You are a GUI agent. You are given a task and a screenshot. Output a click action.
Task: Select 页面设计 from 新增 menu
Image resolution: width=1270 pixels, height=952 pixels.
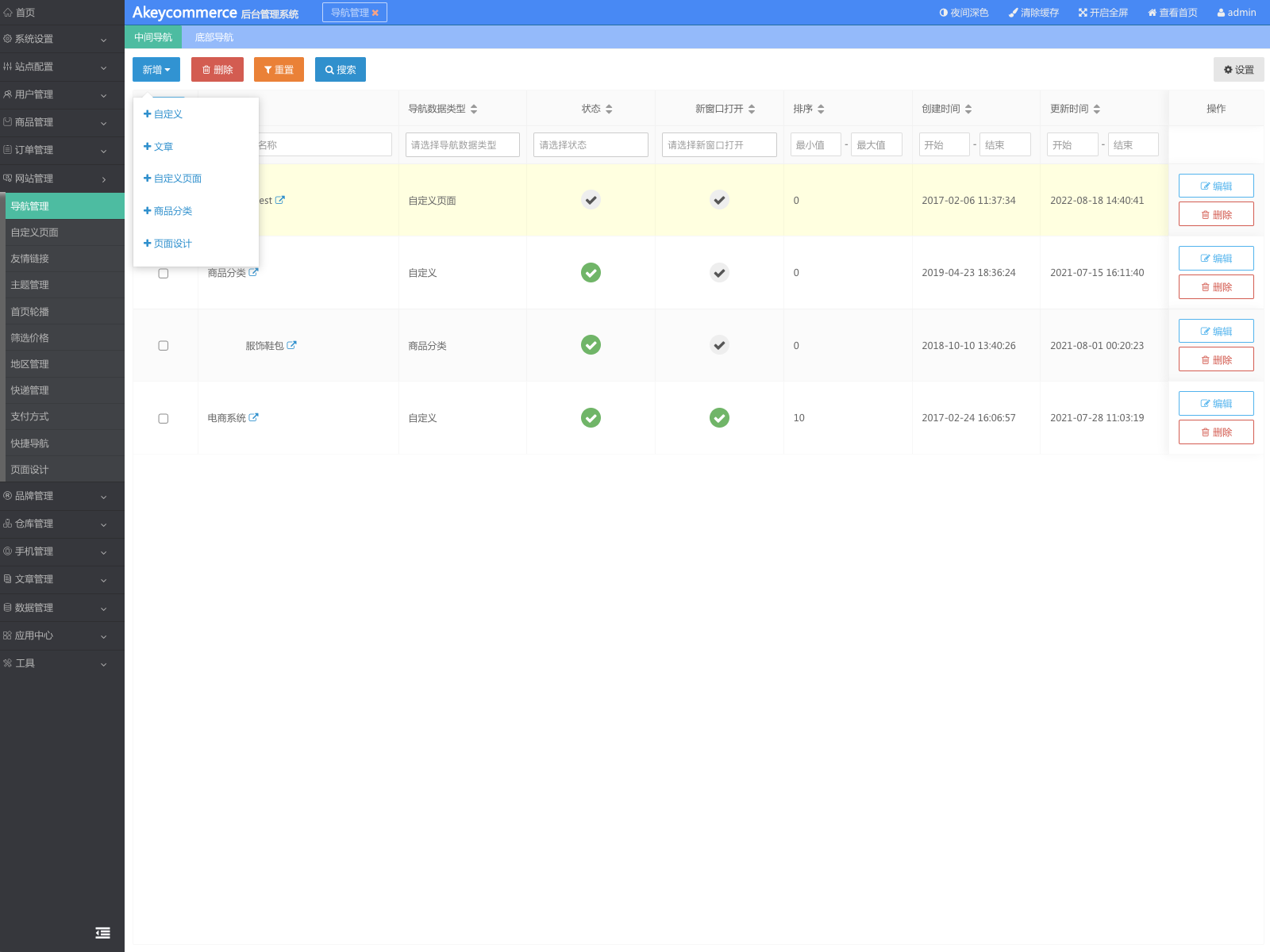(196, 244)
